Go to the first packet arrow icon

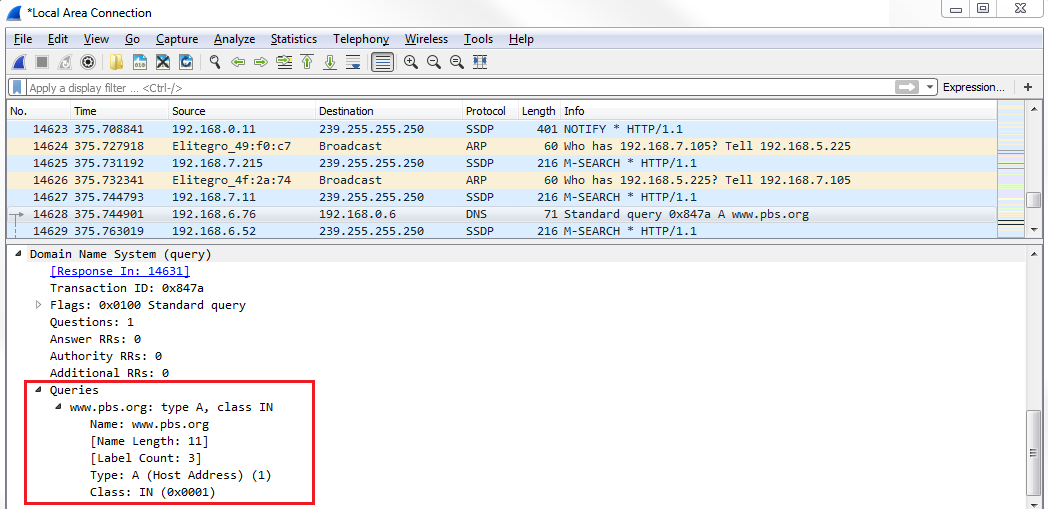click(307, 62)
